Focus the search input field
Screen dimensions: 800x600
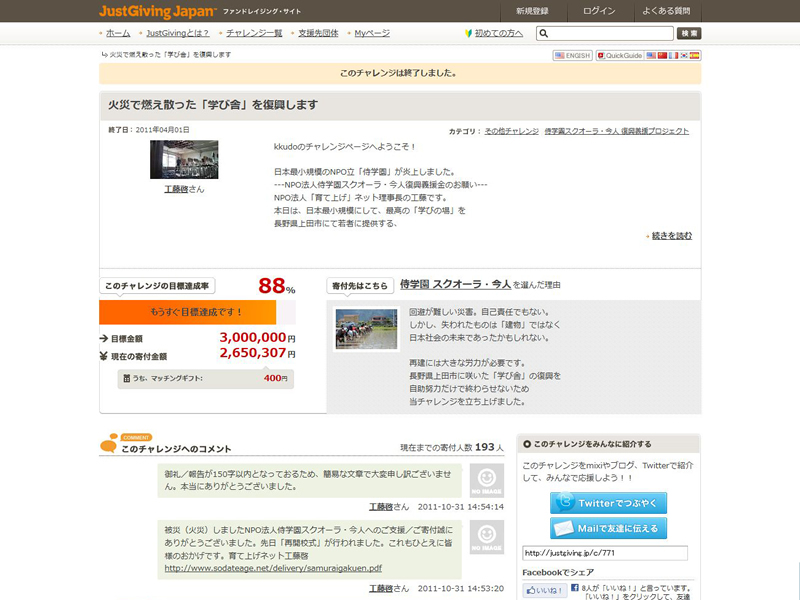pos(612,33)
